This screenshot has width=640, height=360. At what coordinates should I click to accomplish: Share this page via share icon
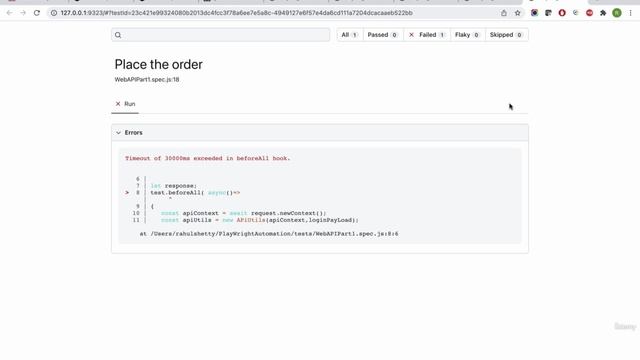[504, 13]
